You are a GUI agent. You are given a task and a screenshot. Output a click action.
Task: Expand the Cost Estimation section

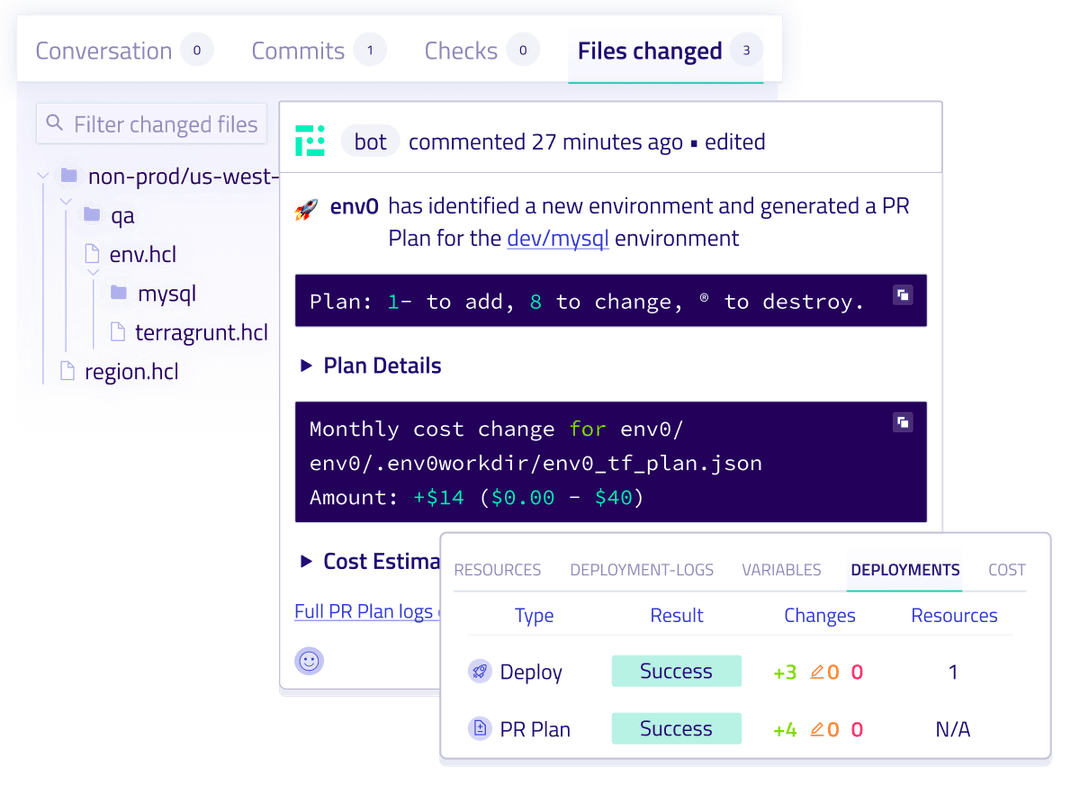(307, 561)
